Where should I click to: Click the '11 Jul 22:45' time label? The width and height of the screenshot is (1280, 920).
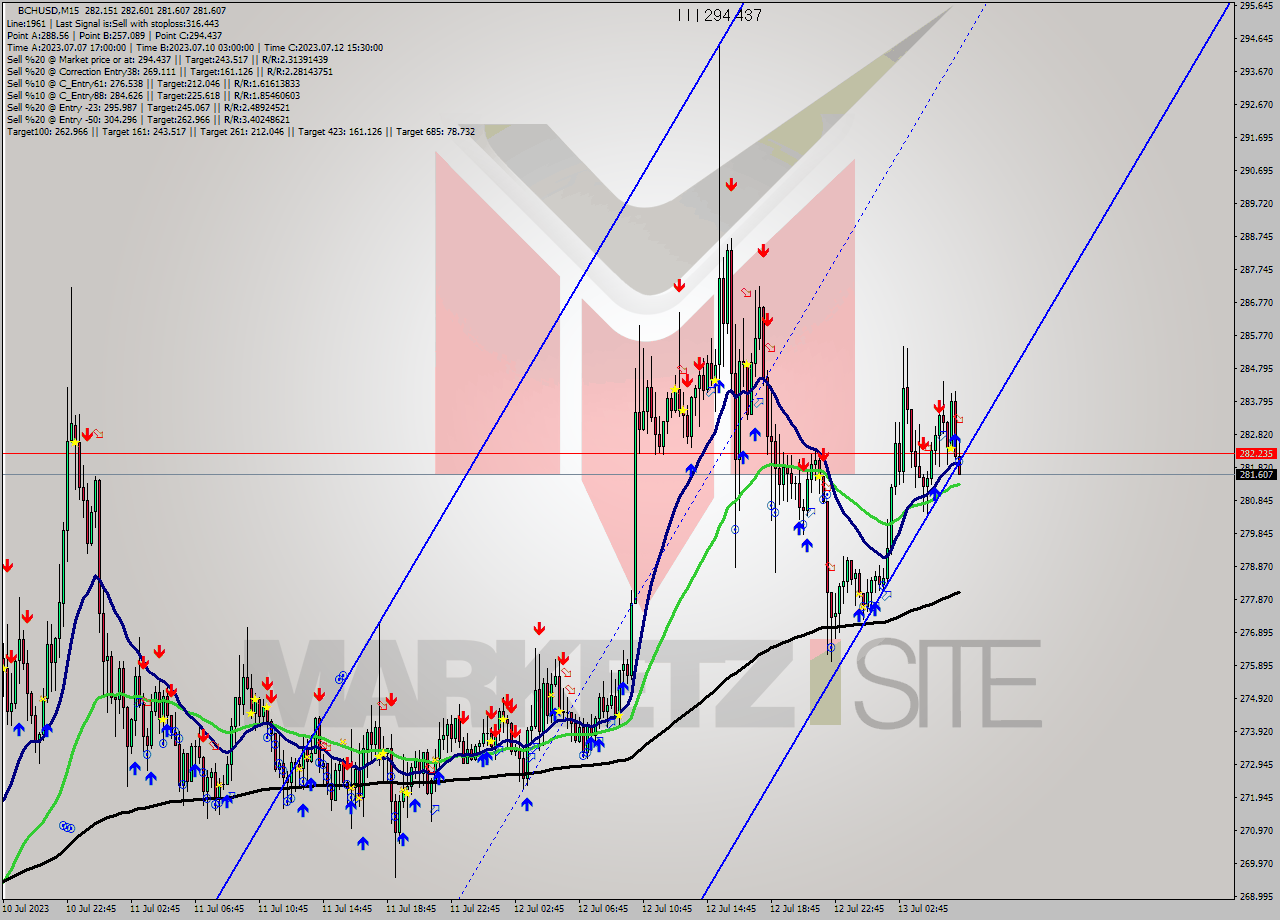point(474,910)
